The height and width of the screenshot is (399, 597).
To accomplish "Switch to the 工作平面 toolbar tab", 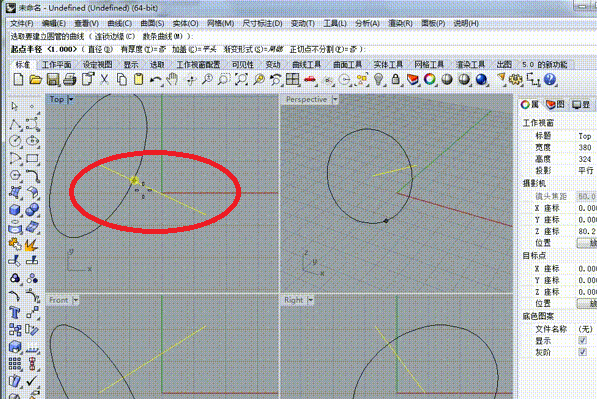I will [57, 65].
